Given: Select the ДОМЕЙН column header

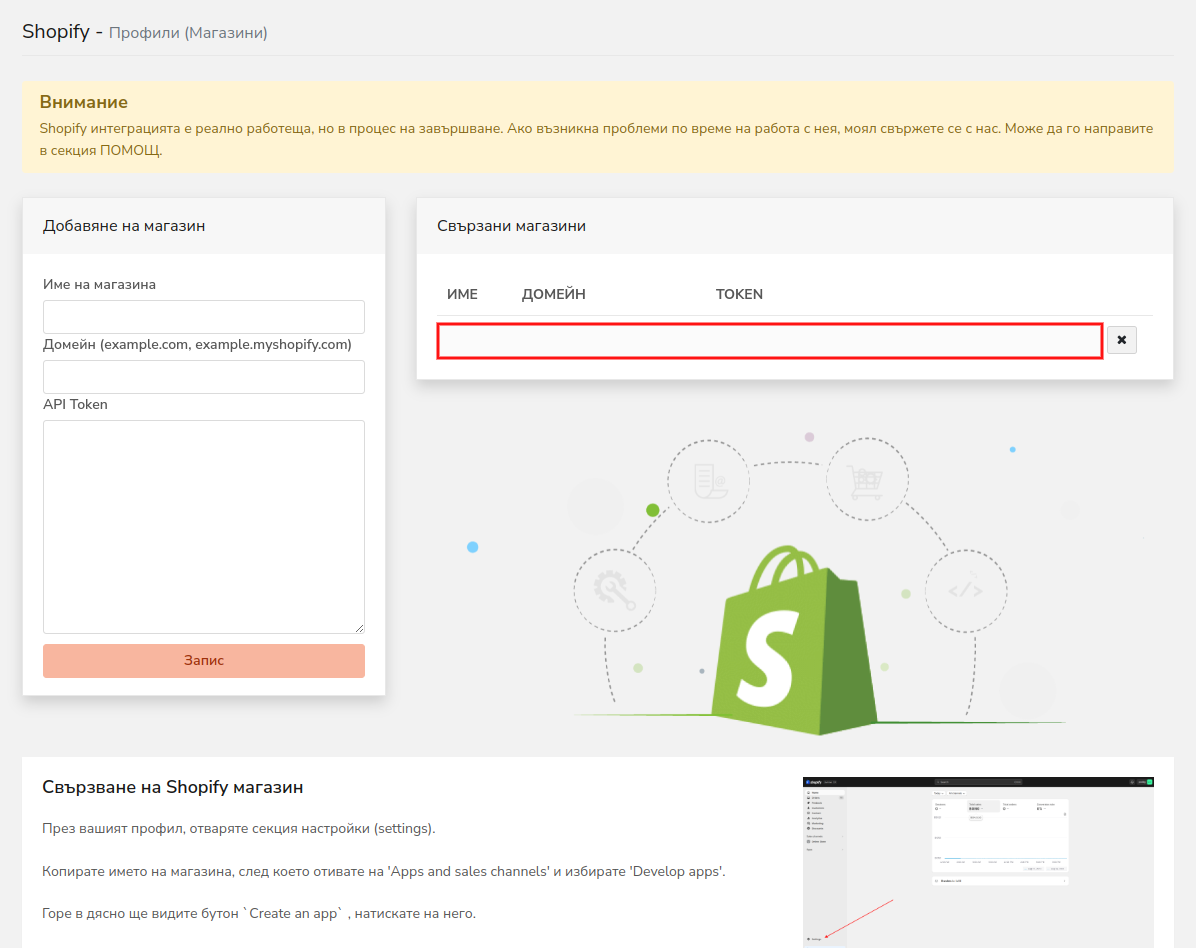Looking at the screenshot, I should click(554, 294).
